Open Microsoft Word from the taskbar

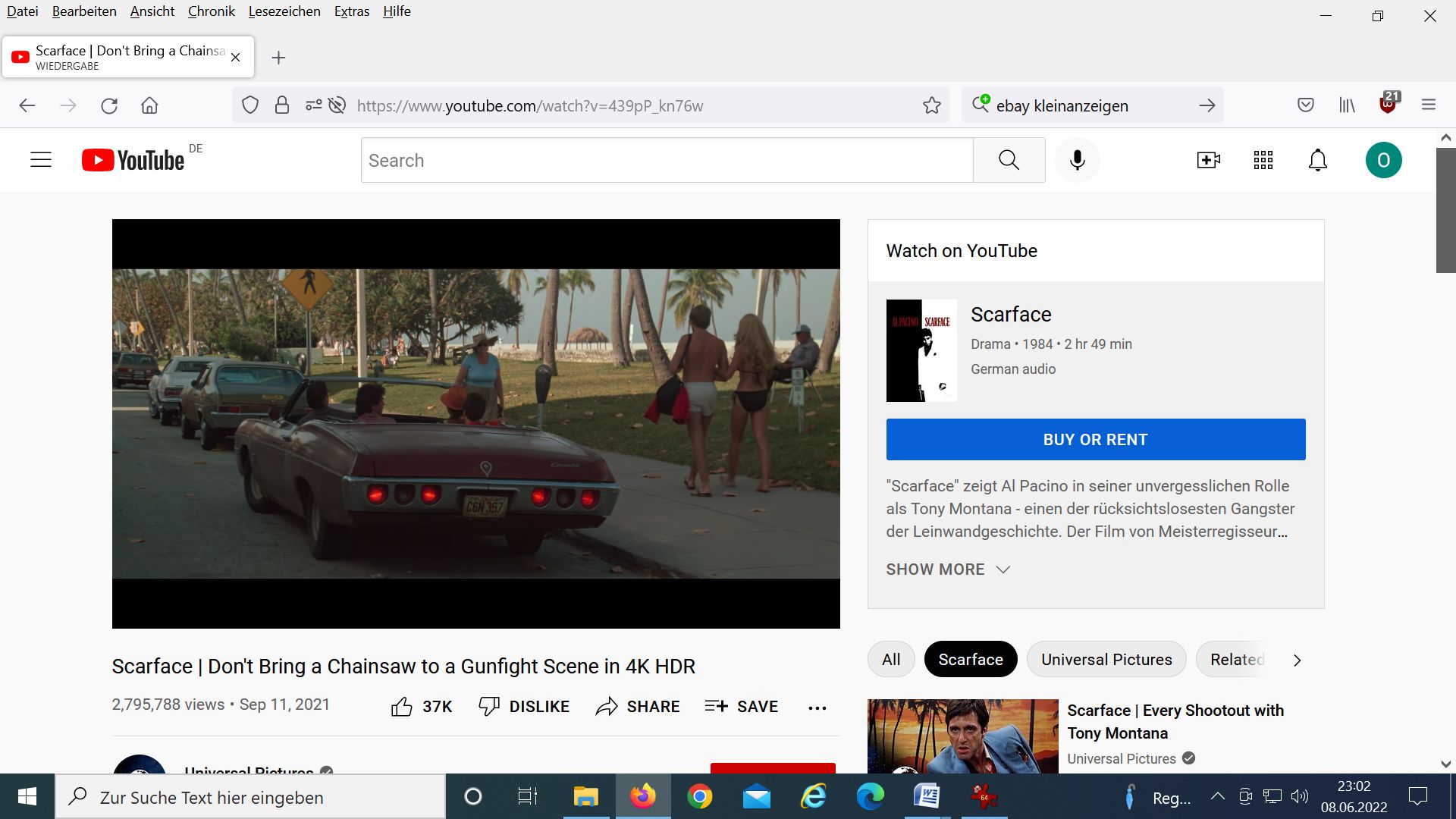point(927,797)
